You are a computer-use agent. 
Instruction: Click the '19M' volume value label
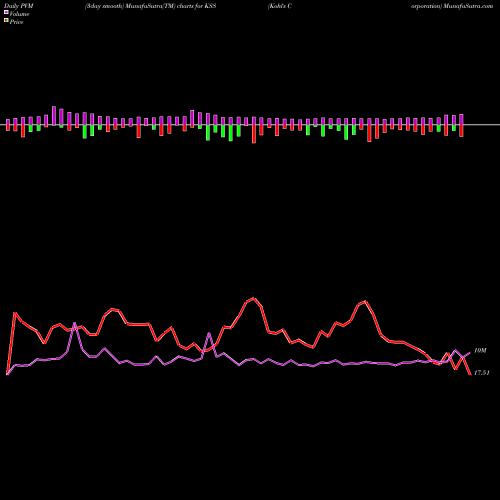point(480,351)
